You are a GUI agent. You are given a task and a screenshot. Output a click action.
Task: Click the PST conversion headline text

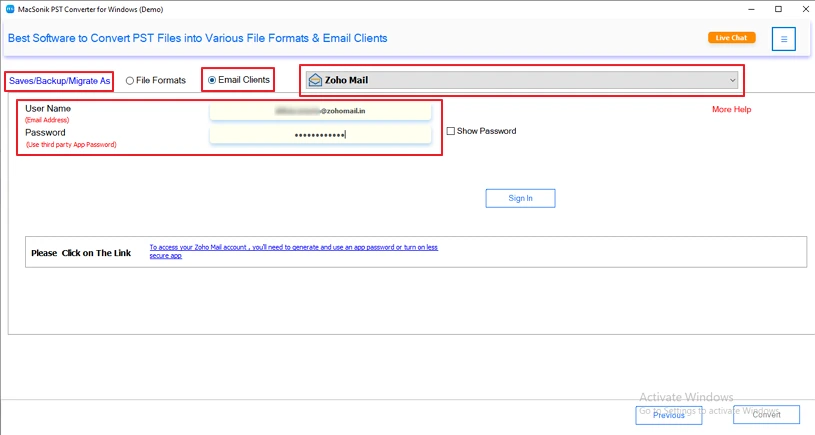coord(198,38)
